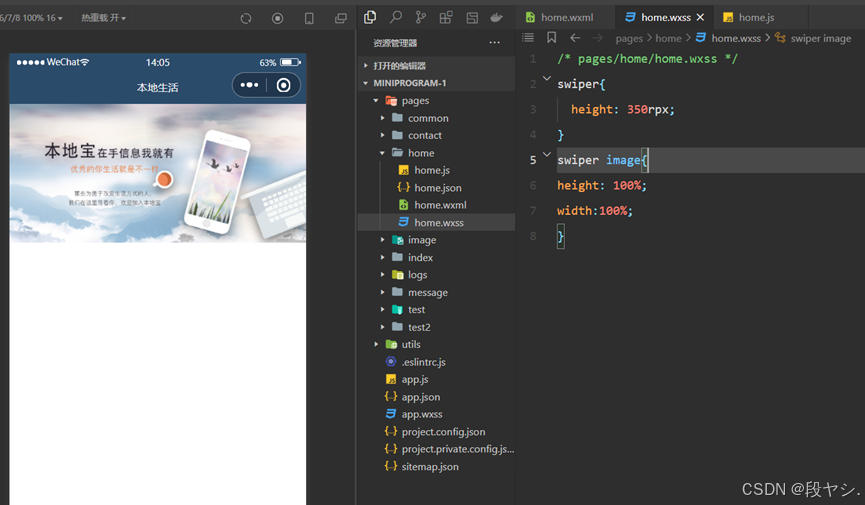Click the Docker whale icon
865x505 pixels.
(x=496, y=18)
